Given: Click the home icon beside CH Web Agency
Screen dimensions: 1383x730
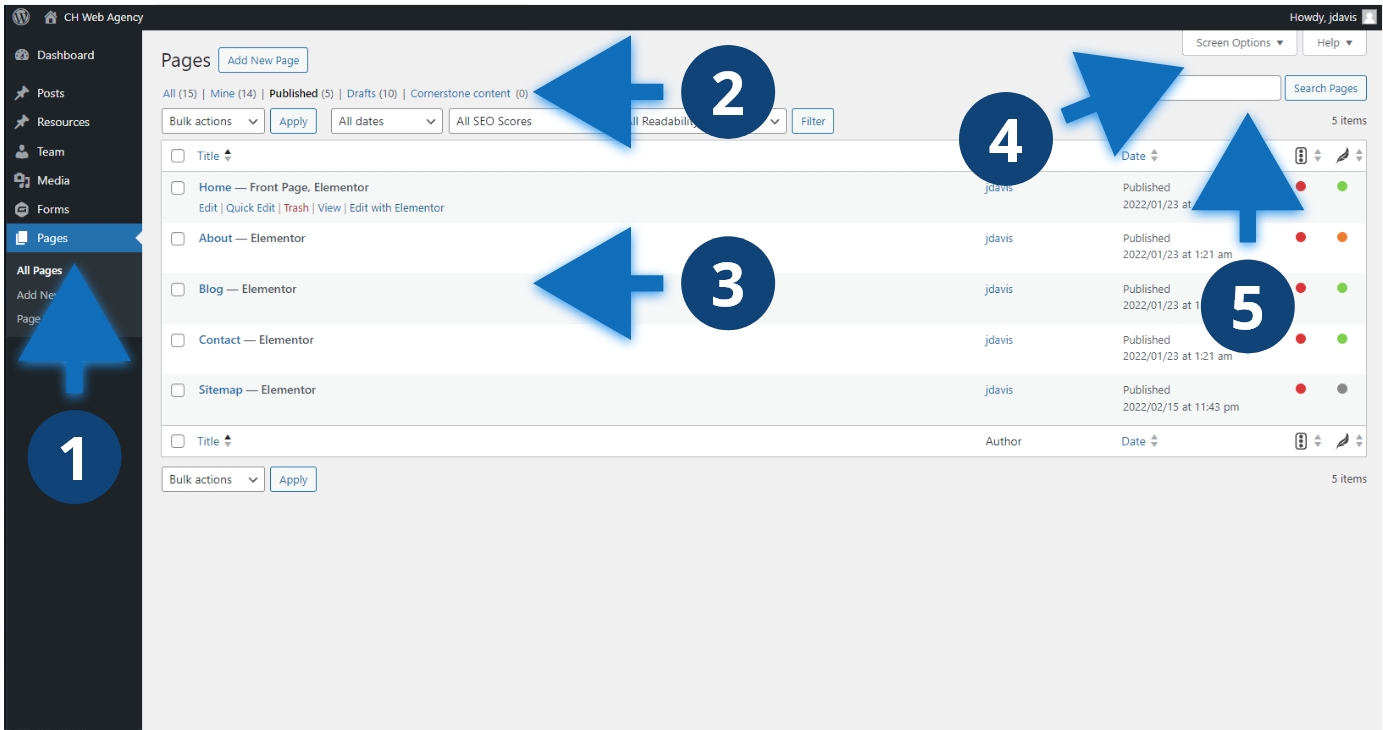Looking at the screenshot, I should (x=50, y=17).
